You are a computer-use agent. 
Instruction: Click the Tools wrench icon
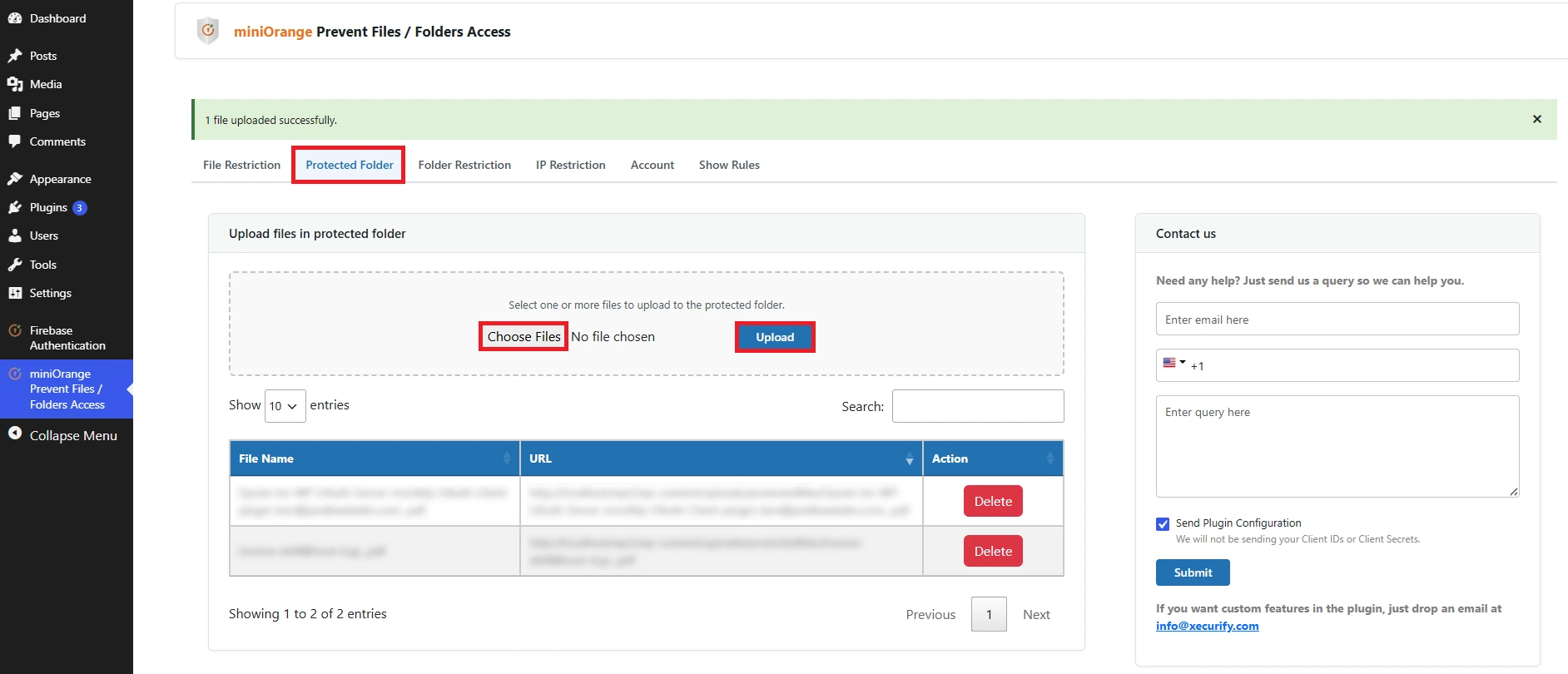click(x=15, y=265)
